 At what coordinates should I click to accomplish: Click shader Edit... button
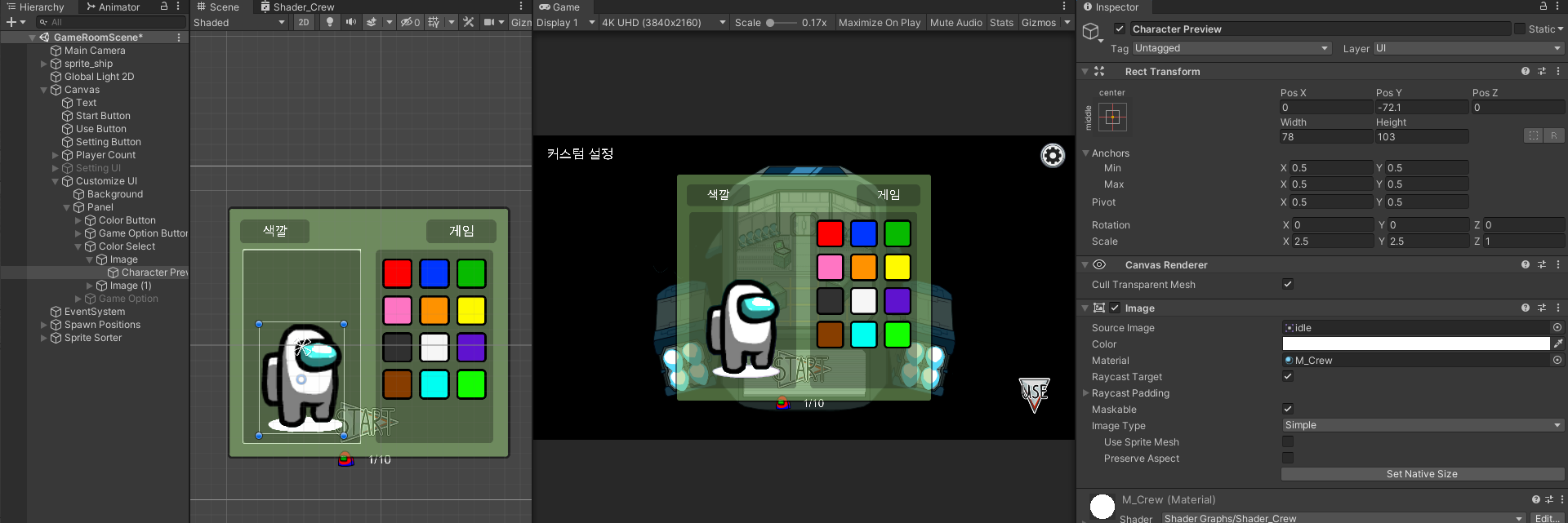click(1547, 518)
